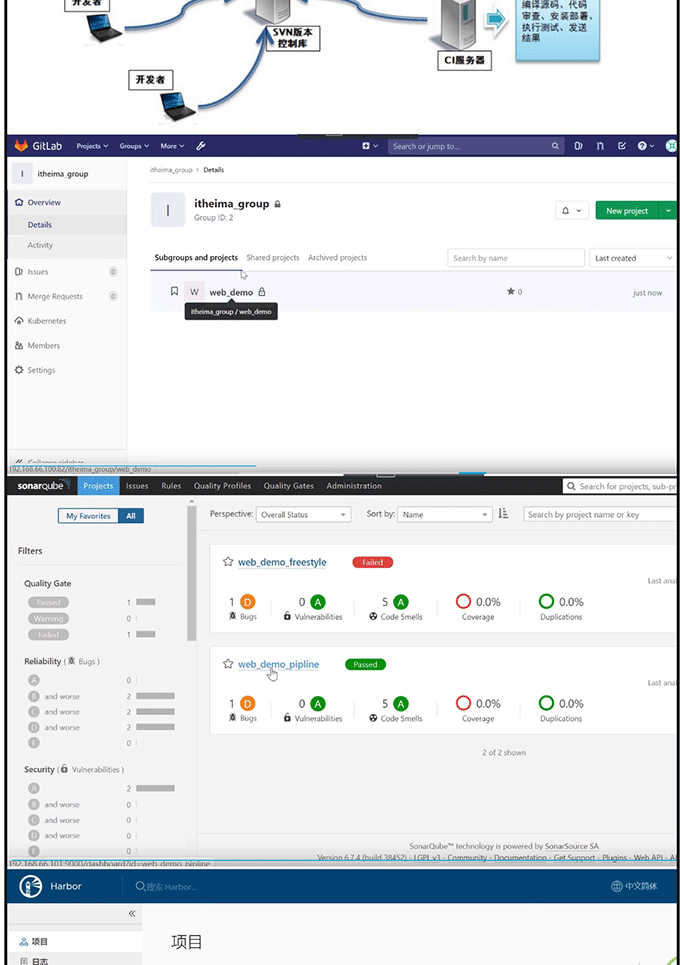Image resolution: width=680 pixels, height=965 pixels.
Task: Favorite web_demo_freestyle with the star
Action: tap(228, 561)
